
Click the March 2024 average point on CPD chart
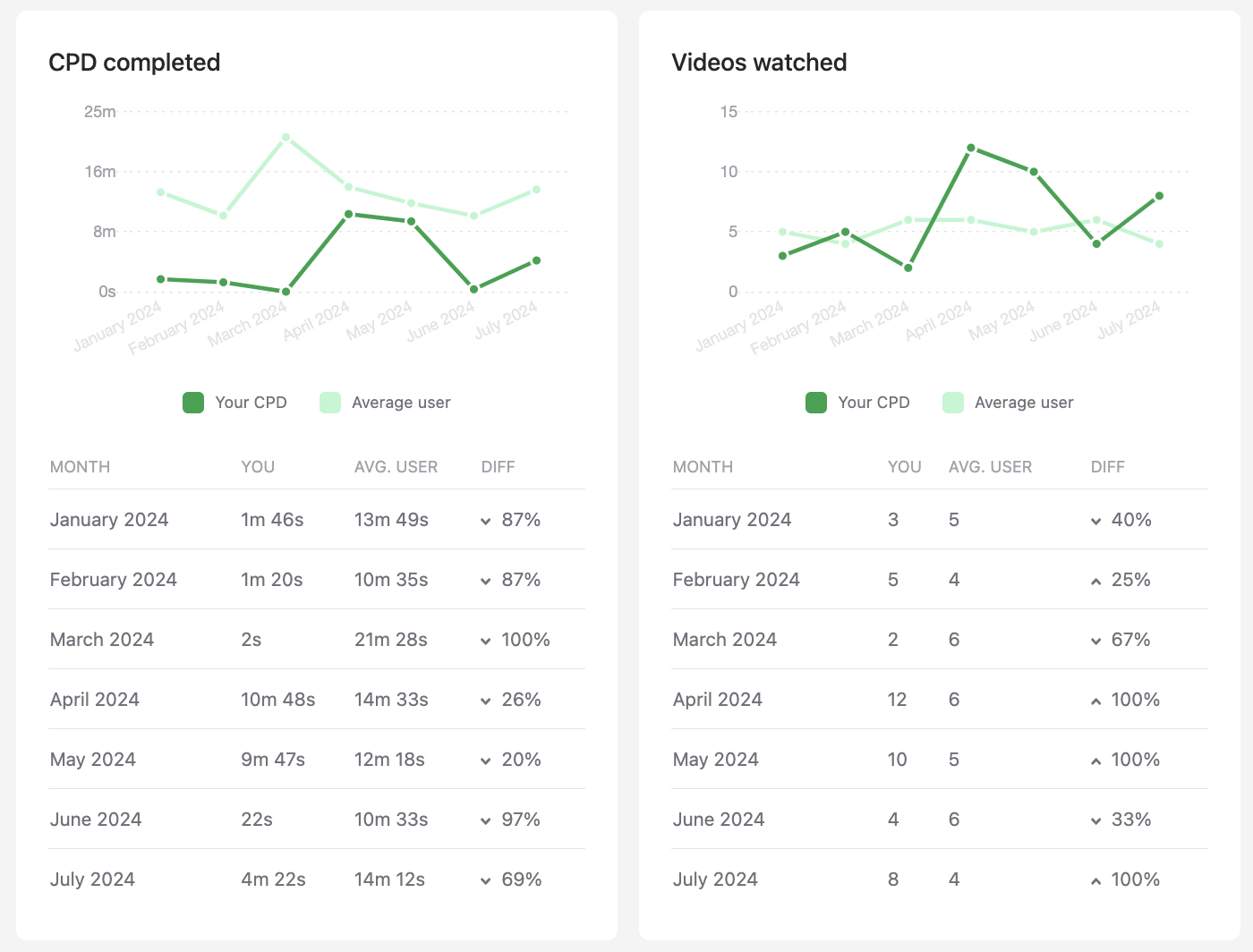pyautogui.click(x=286, y=138)
